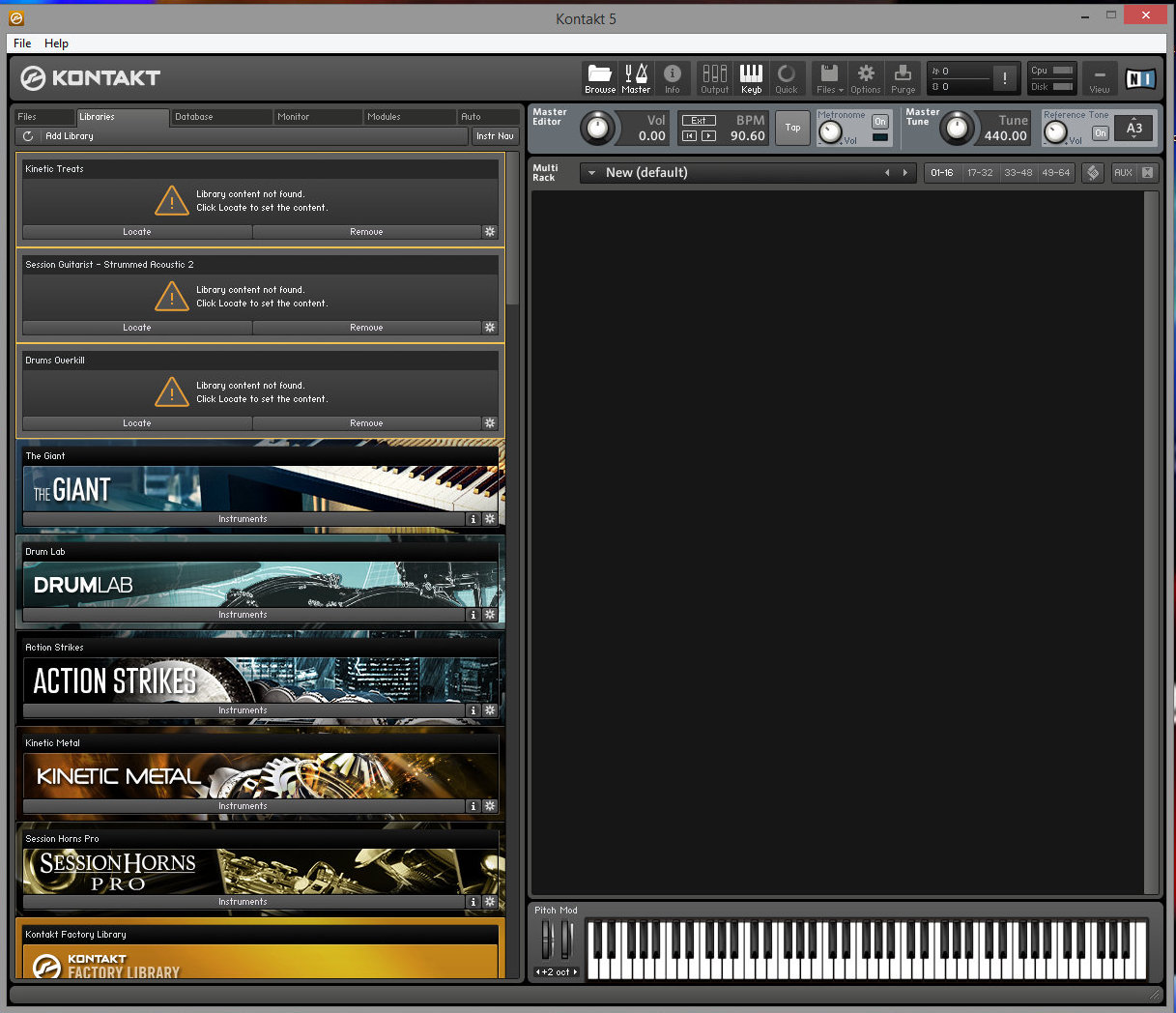Refresh the libraries list
This screenshot has height=1013, width=1176.
28,136
